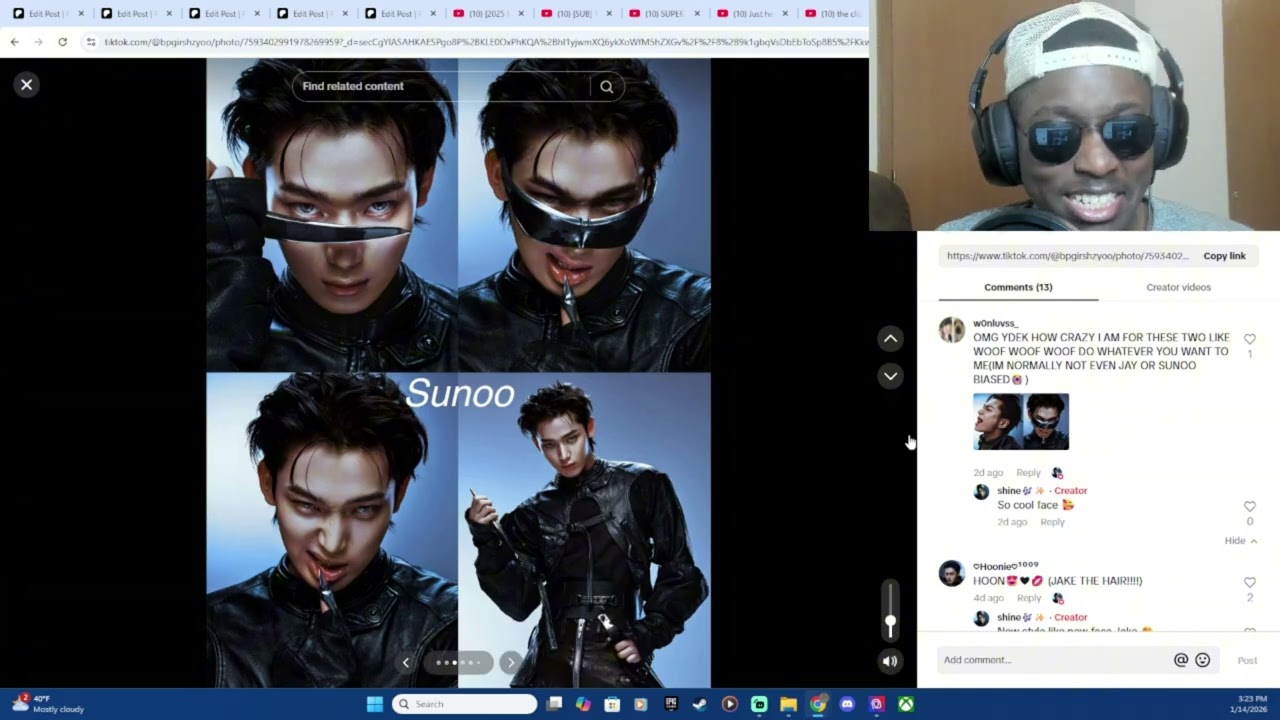
Task: Like the 'So cool face' reply
Action: pos(1249,507)
